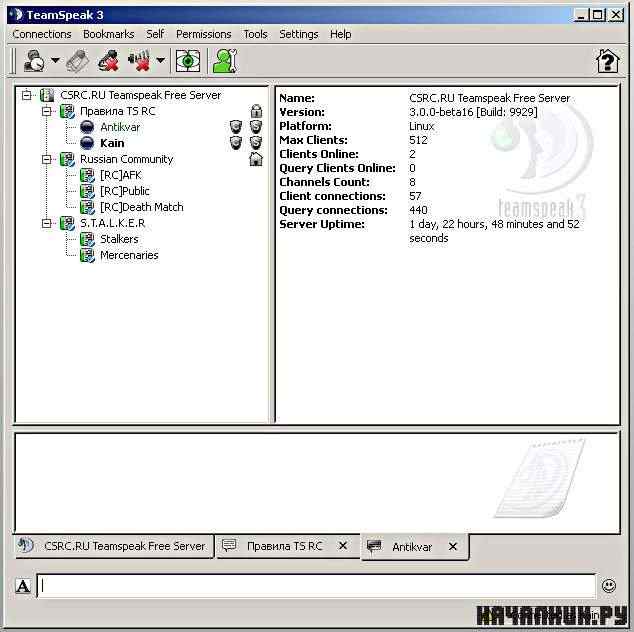The image size is (634, 632).
Task: Select the [RC]Public channel
Action: point(125,191)
